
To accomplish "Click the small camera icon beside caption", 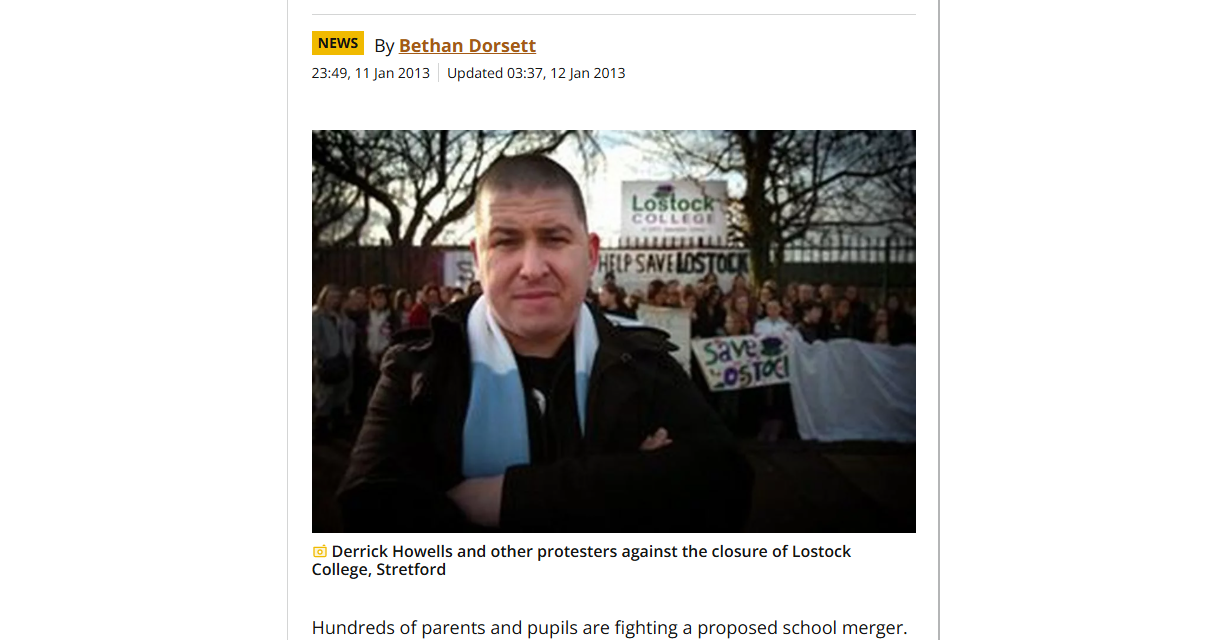I will point(320,552).
